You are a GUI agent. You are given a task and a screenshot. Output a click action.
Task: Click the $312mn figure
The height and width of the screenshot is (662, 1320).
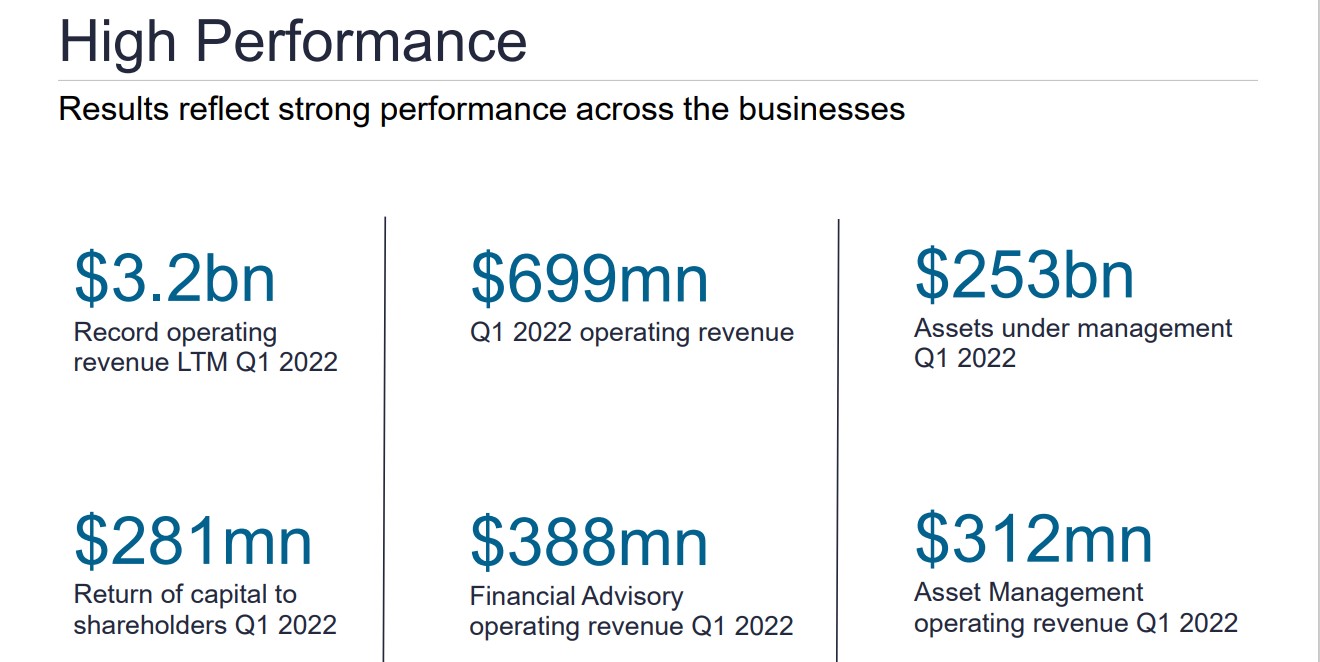point(1033,537)
